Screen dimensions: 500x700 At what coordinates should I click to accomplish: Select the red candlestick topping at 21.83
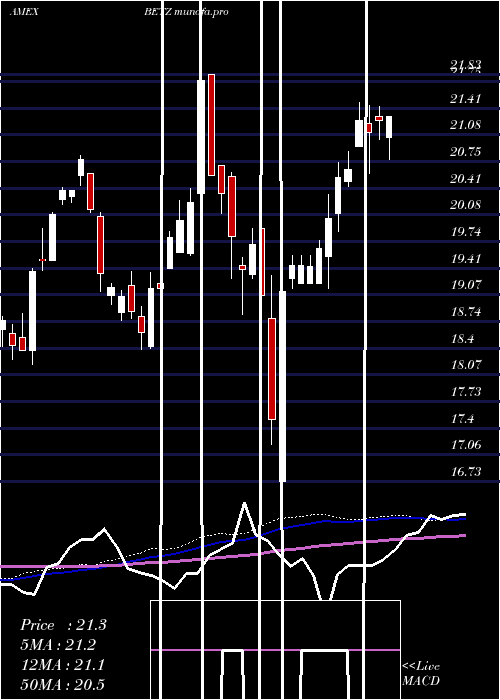(211, 125)
